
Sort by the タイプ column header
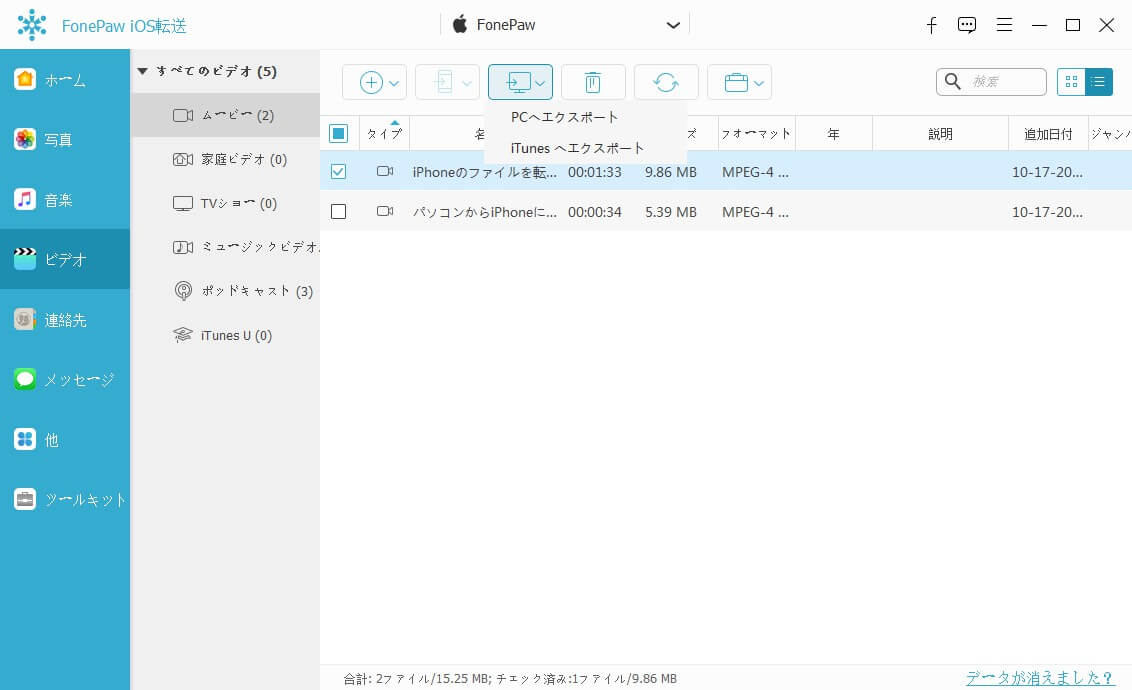[384, 134]
